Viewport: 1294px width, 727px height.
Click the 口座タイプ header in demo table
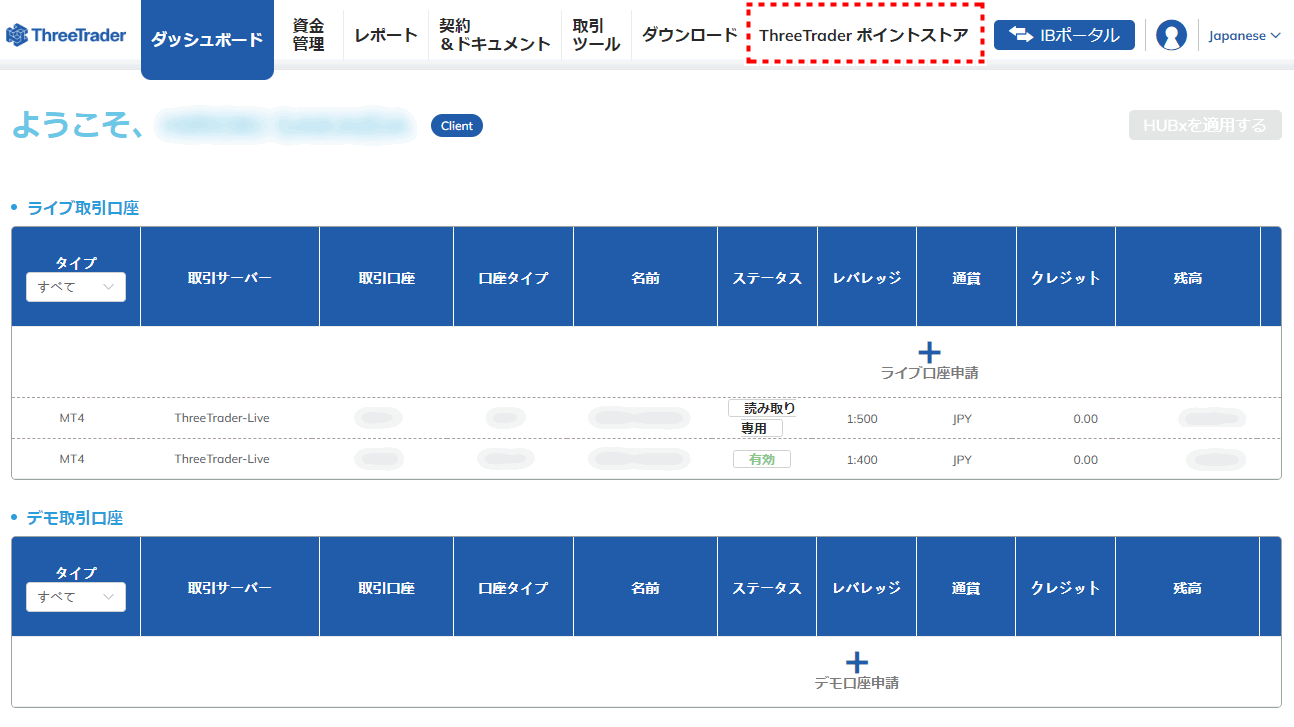pos(513,588)
